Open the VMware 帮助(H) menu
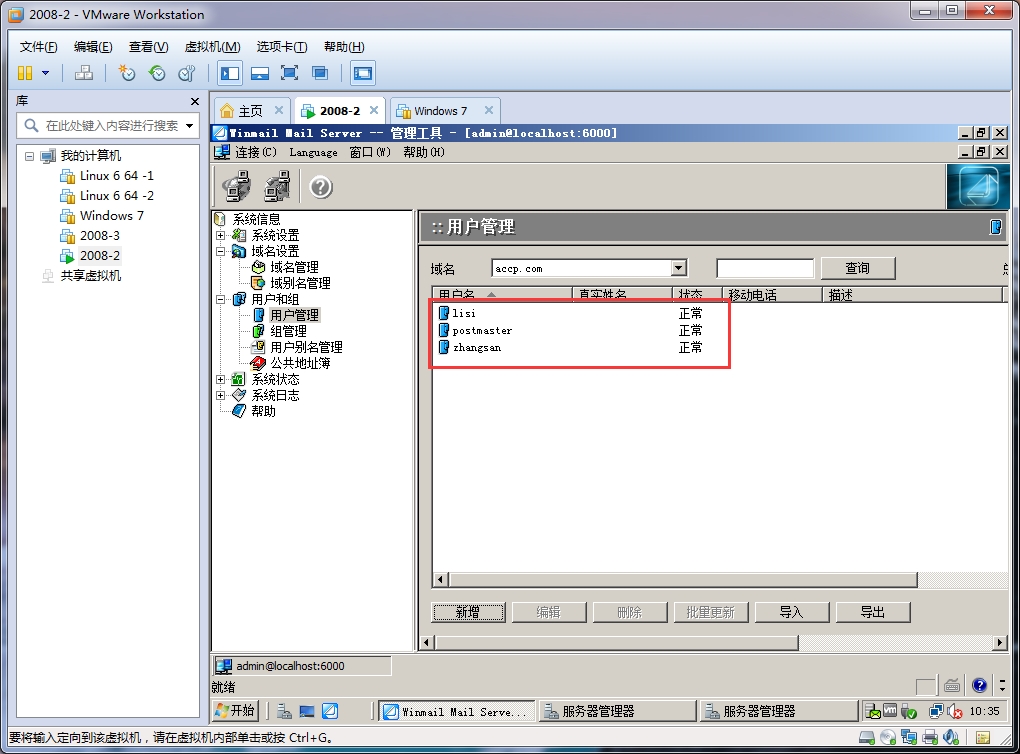Image resolution: width=1020 pixels, height=754 pixels. pyautogui.click(x=344, y=47)
